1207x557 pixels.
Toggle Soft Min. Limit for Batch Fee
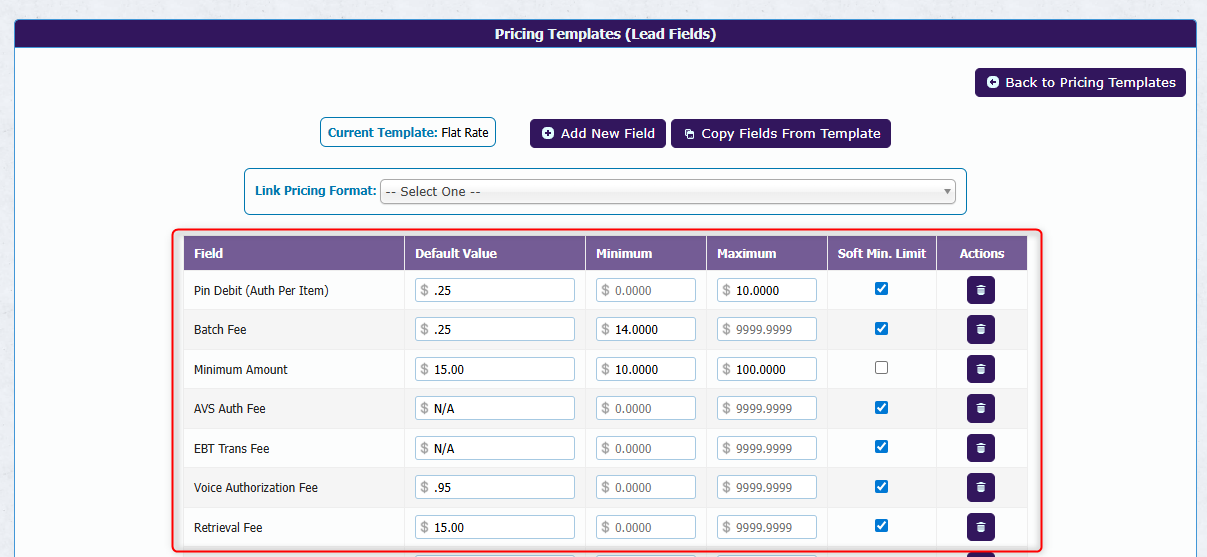pyautogui.click(x=881, y=328)
